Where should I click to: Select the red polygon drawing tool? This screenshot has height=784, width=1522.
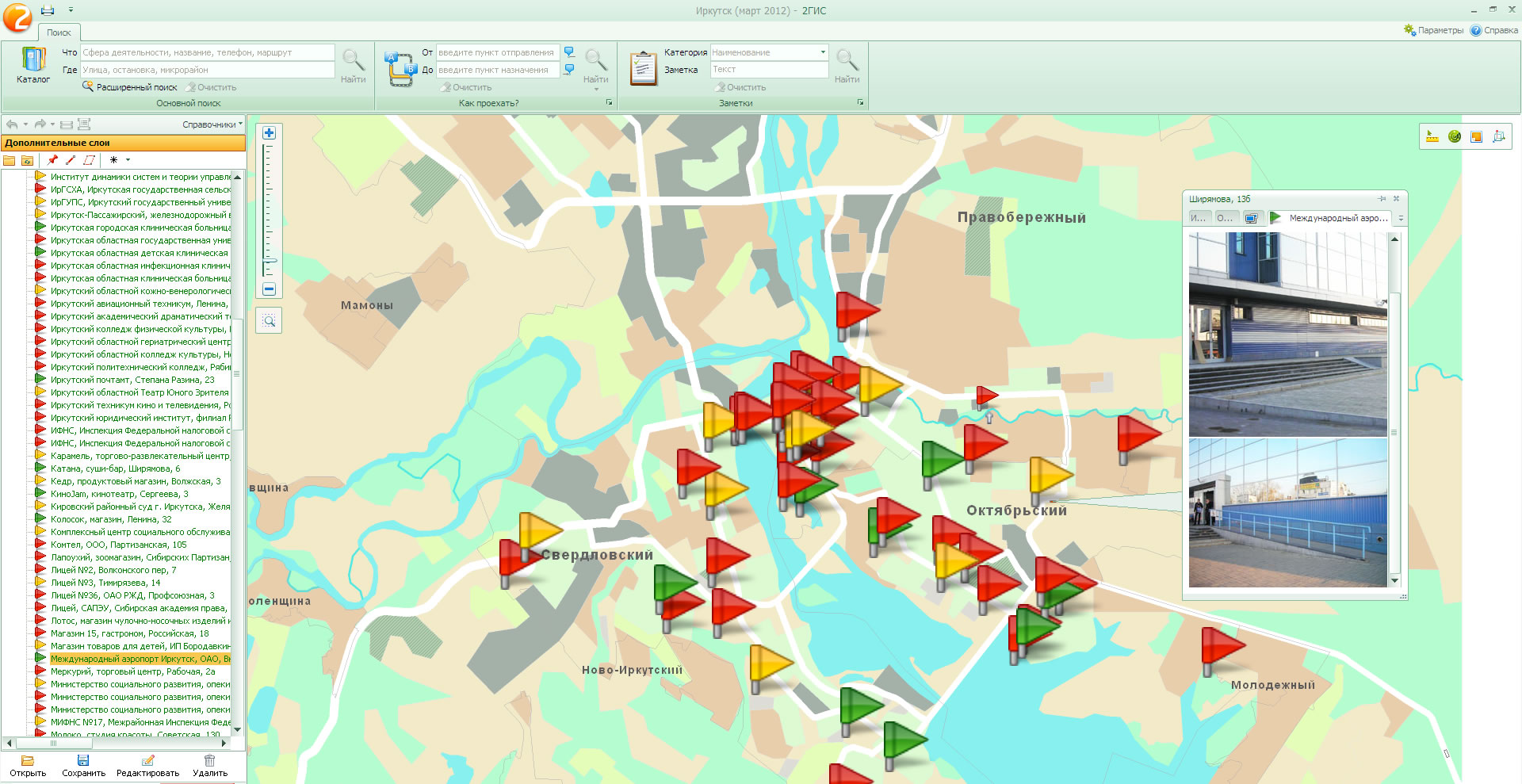coord(89,160)
